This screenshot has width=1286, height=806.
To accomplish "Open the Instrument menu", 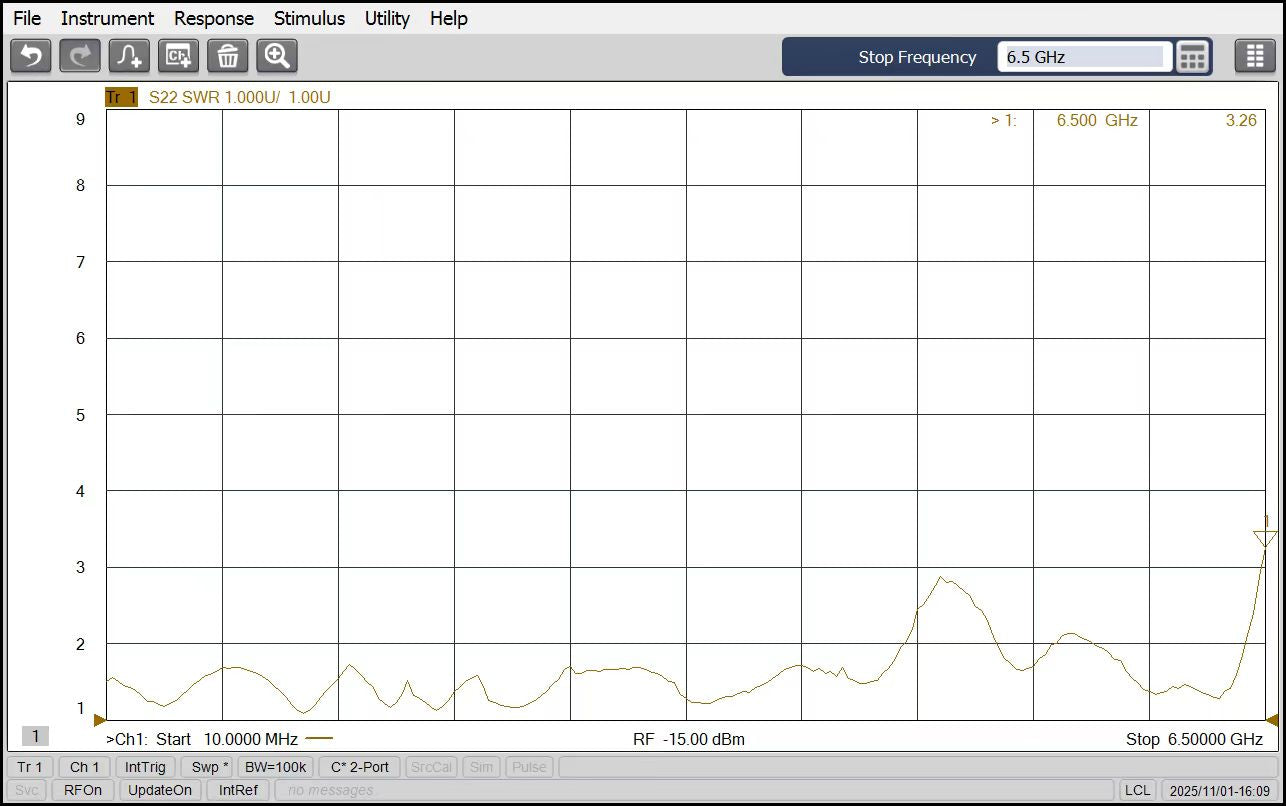I will coord(107,18).
